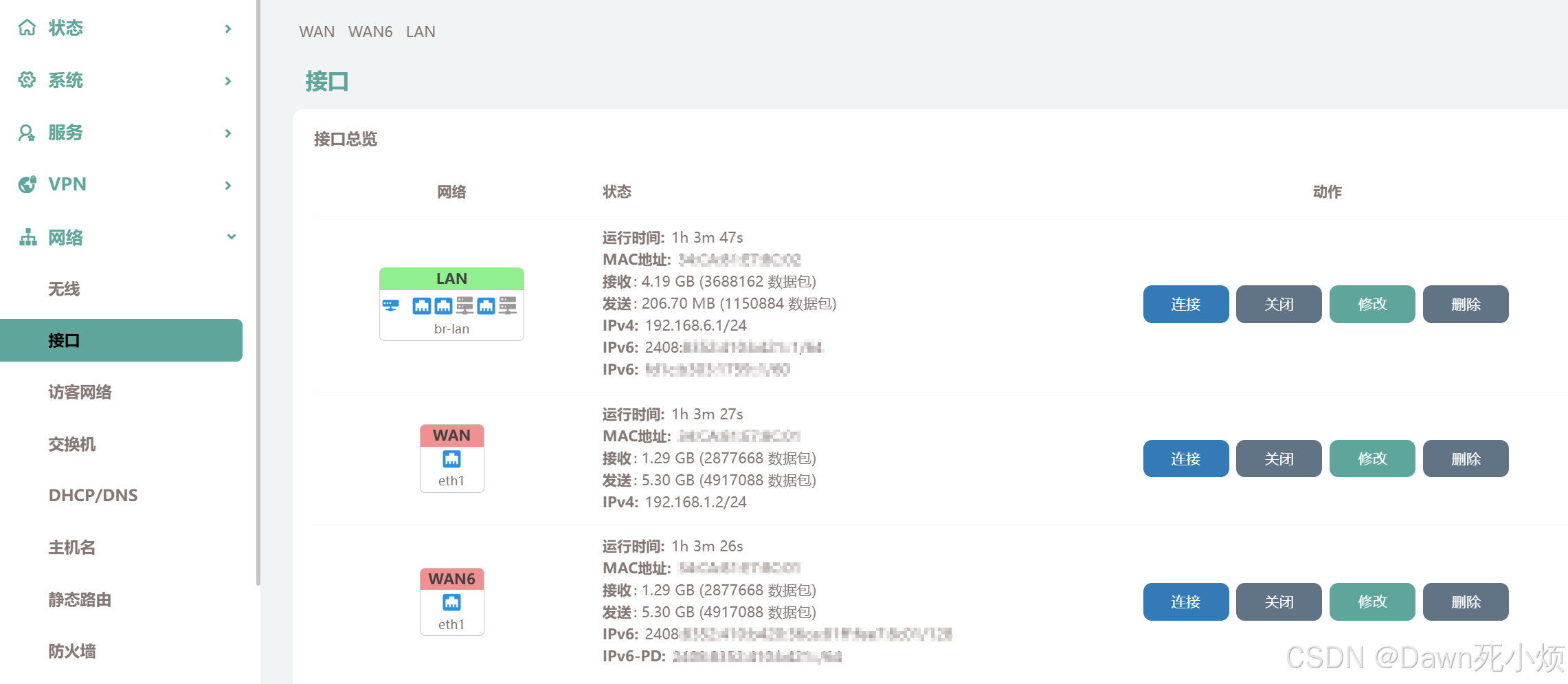
Task: Click 删除 for the WAN6 interface
Action: click(1465, 602)
